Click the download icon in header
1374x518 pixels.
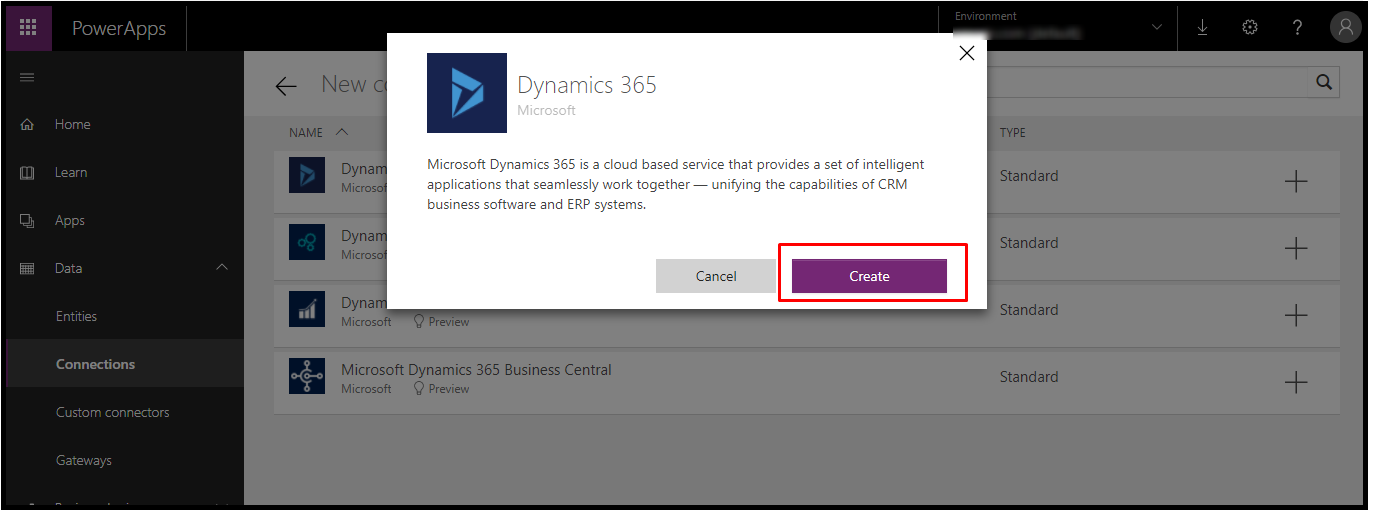(x=1202, y=28)
